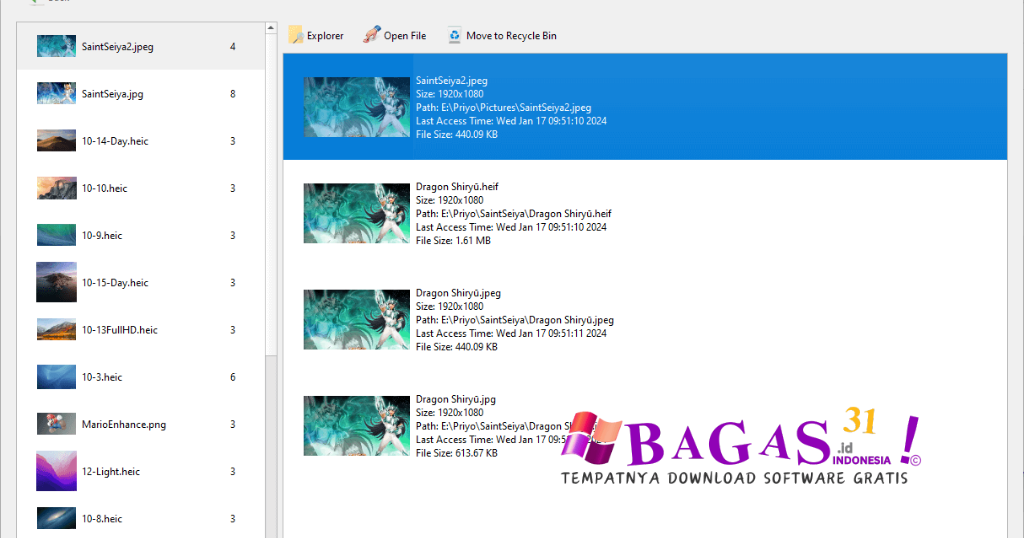The height and width of the screenshot is (538, 1024).
Task: Select the 10-14-Day.heic thumbnail
Action: [x=56, y=140]
